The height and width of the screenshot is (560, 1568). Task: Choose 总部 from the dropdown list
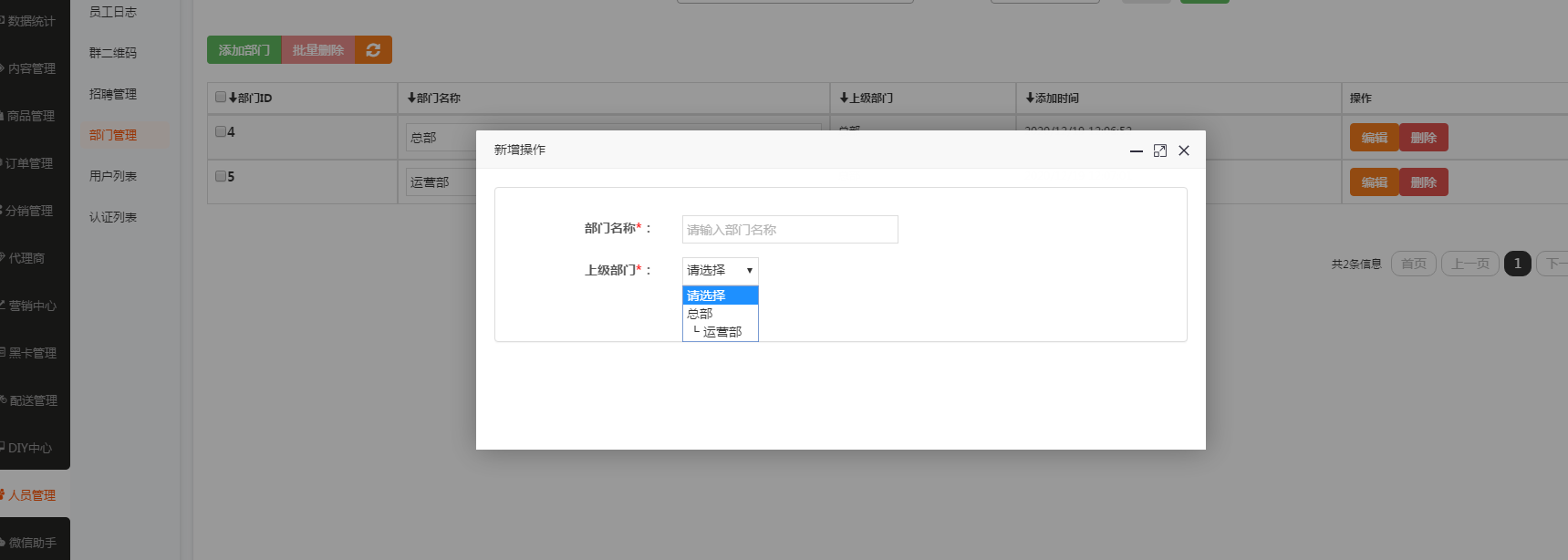click(x=701, y=314)
